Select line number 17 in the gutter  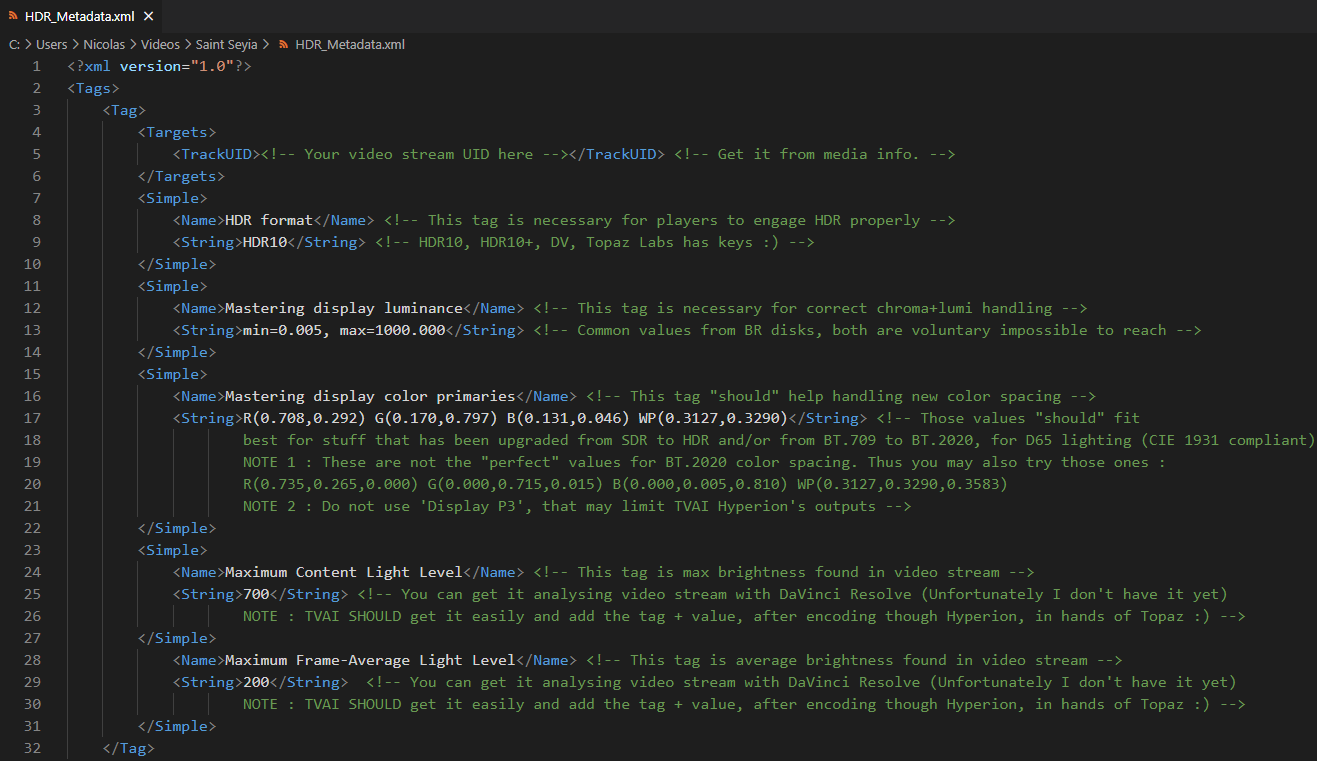[32, 418]
